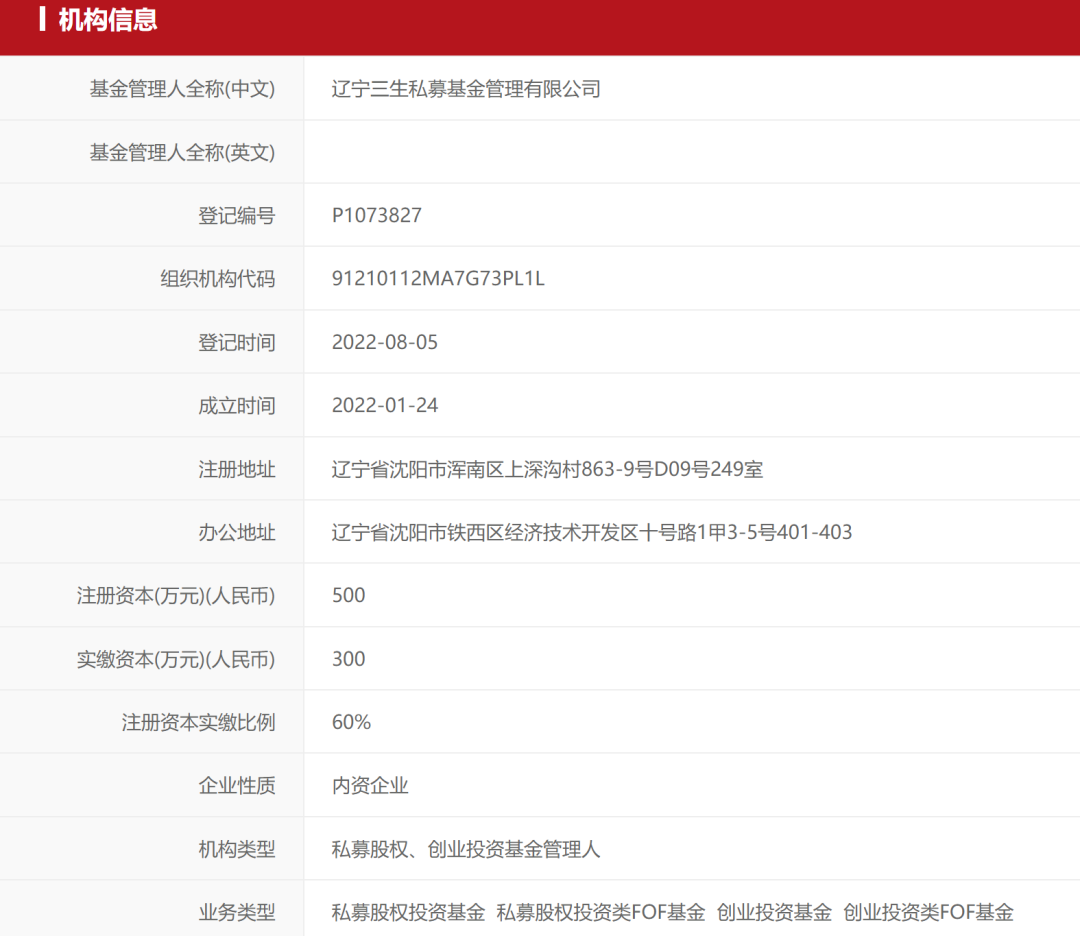Select office address 辽宁省沈阳市铁西区经济技术开发区十号路1甲3-5号401-403
This screenshot has width=1080, height=936.
coord(592,532)
